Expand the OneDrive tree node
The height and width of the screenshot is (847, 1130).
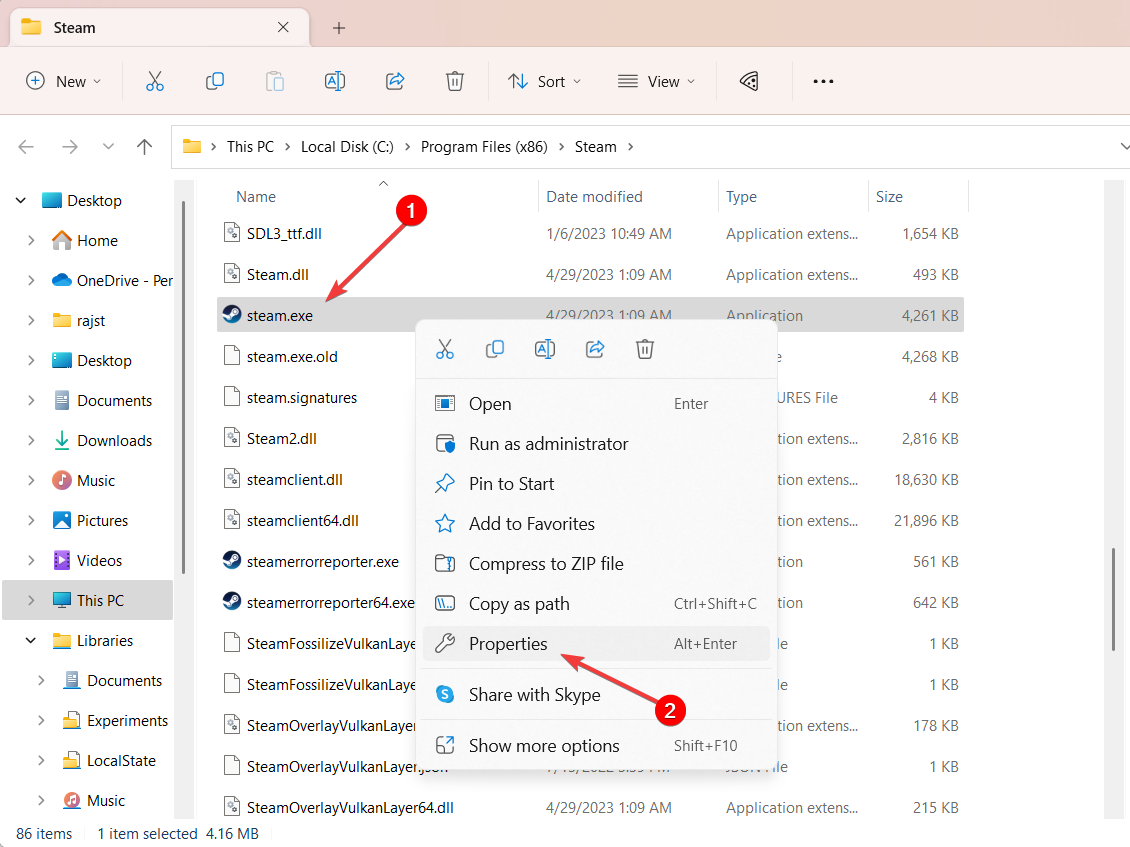(31, 280)
